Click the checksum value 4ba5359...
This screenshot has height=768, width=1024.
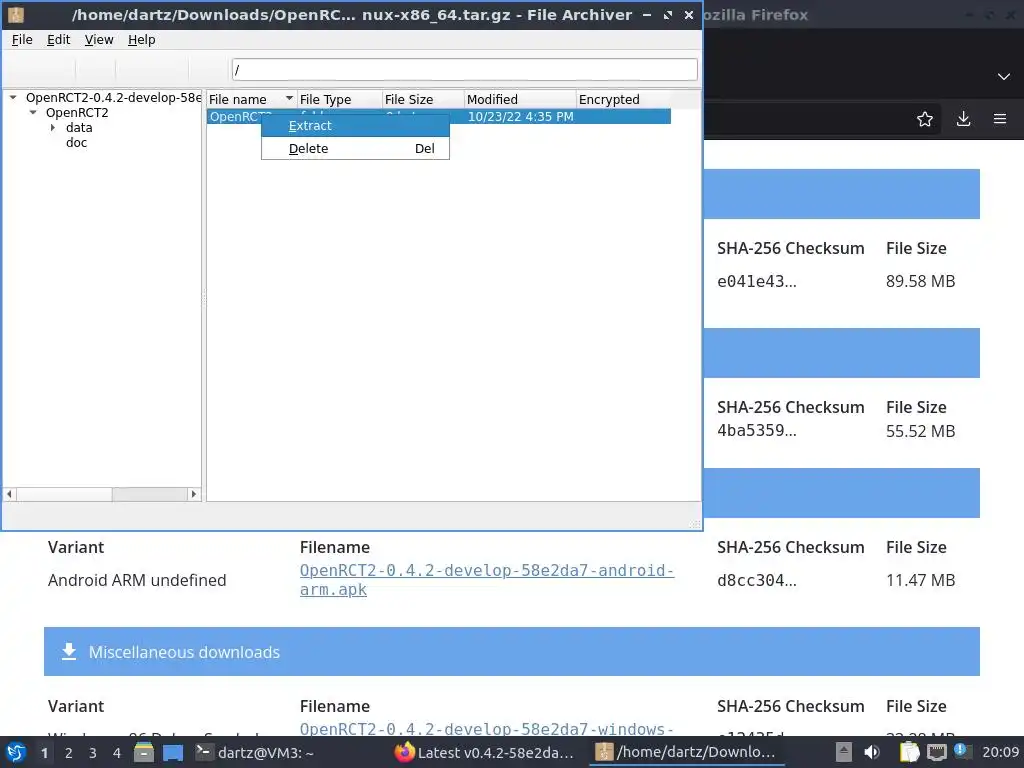(756, 430)
